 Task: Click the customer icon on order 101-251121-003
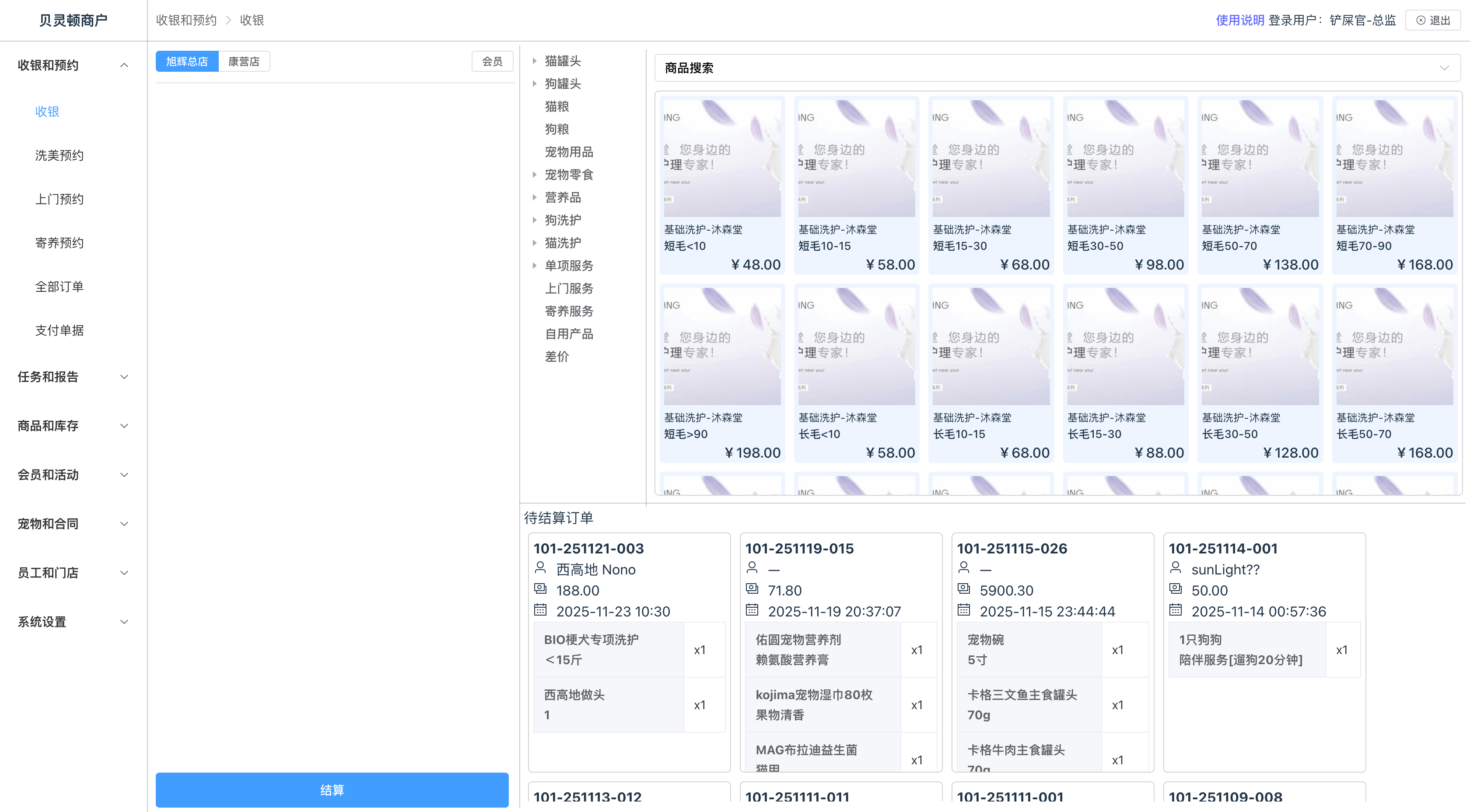click(540, 568)
